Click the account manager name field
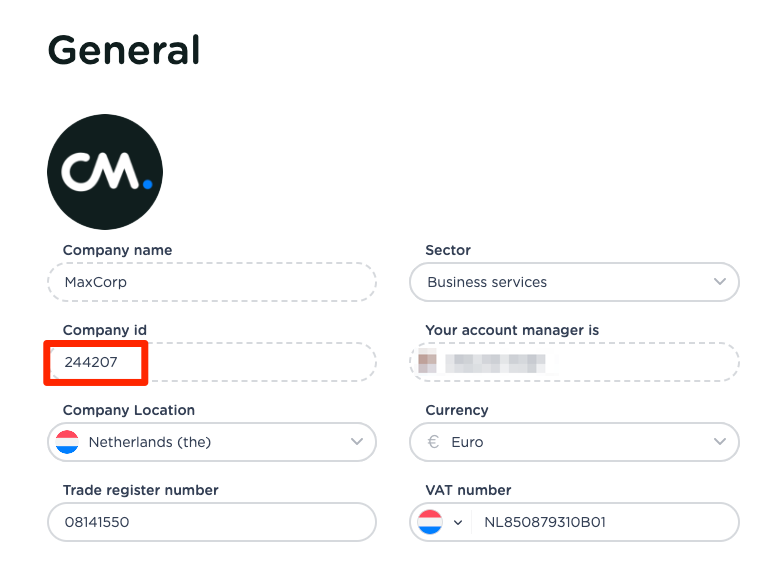This screenshot has height=573, width=782. [x=574, y=362]
